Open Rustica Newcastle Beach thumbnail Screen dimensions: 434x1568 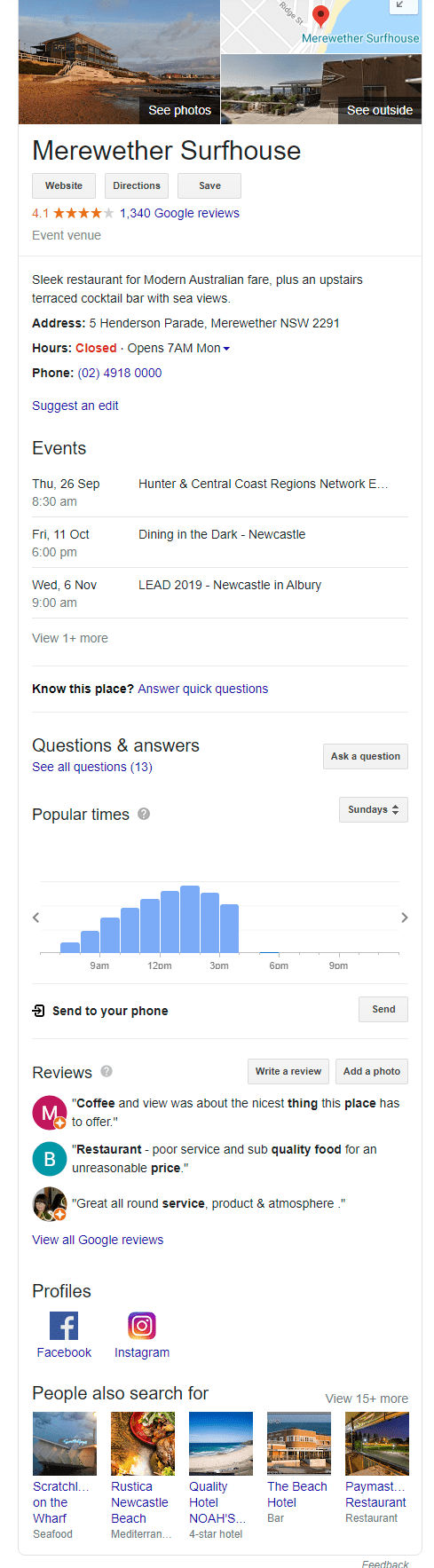[x=143, y=1444]
